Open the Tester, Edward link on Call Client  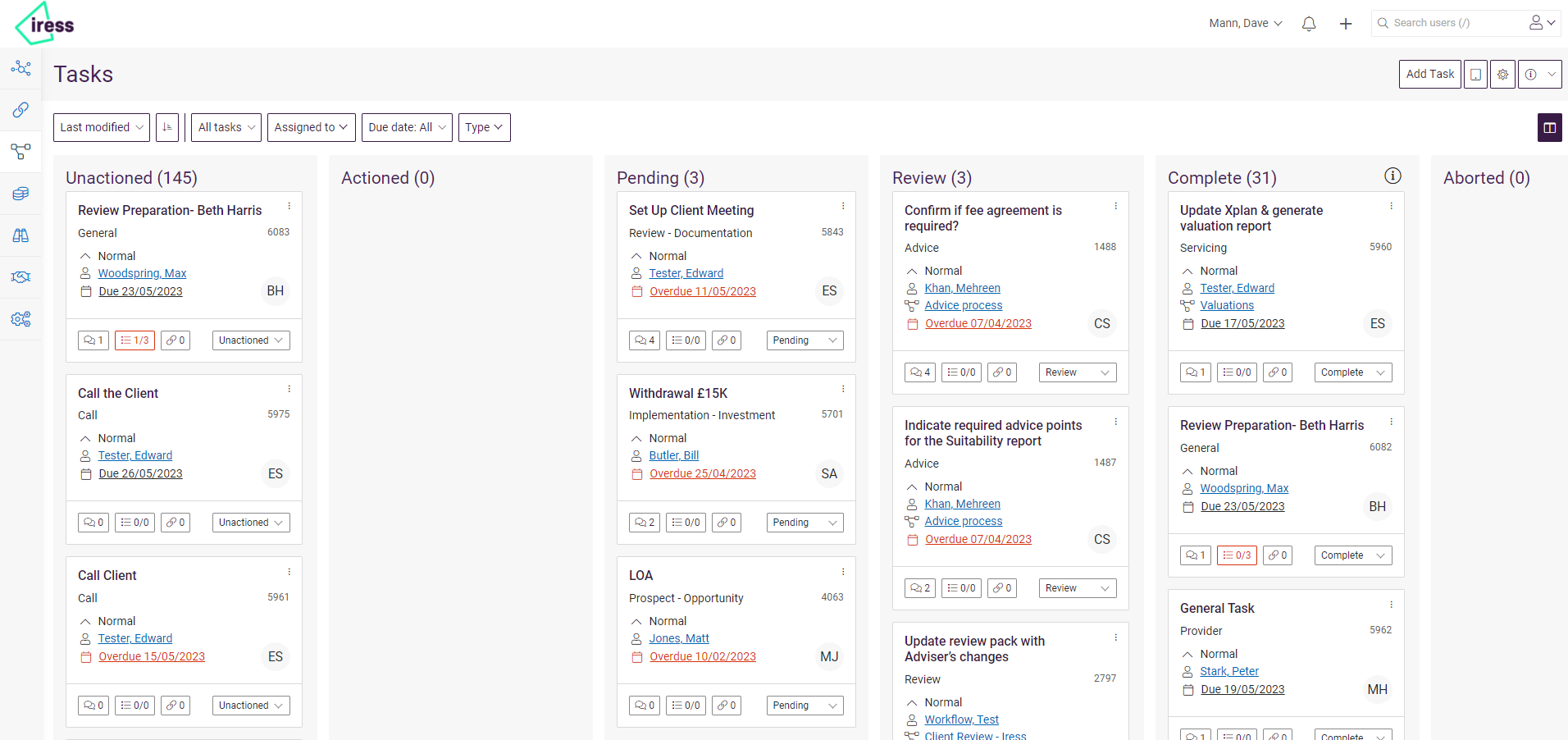134,638
